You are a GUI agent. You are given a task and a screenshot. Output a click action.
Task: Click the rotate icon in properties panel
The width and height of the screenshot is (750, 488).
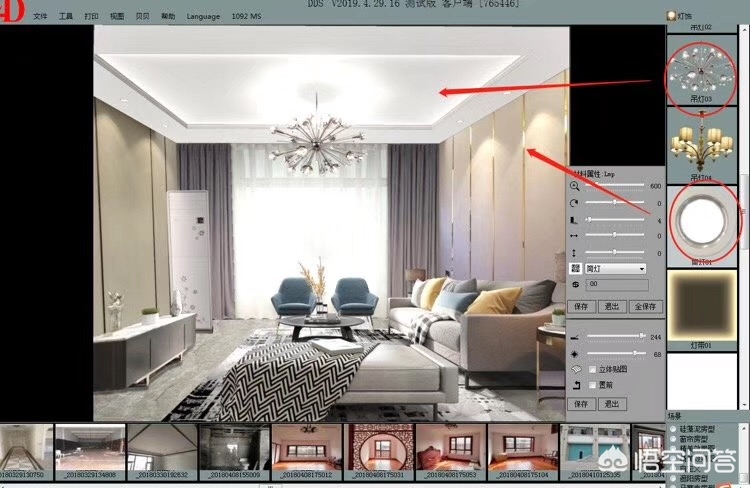coord(575,203)
